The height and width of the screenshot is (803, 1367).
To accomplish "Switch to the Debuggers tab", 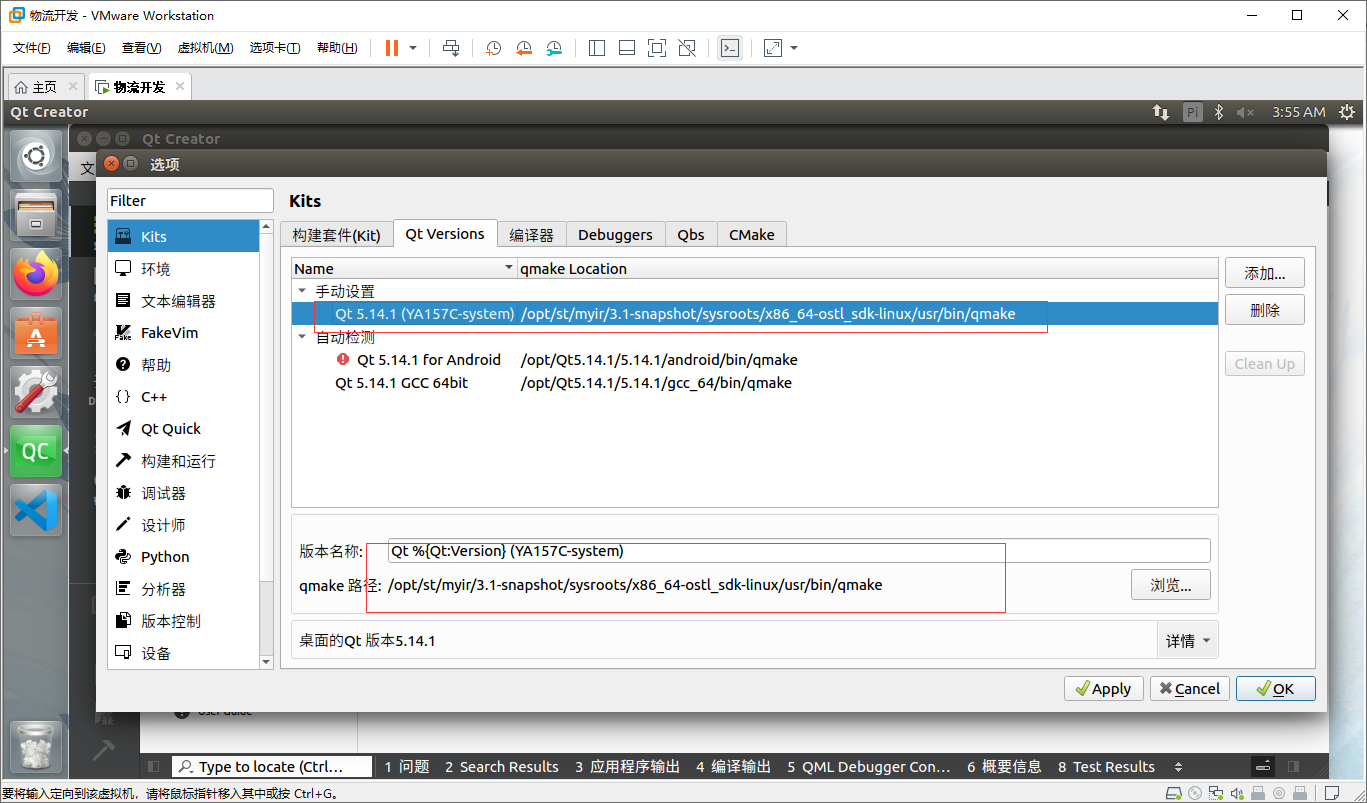I will [x=615, y=235].
